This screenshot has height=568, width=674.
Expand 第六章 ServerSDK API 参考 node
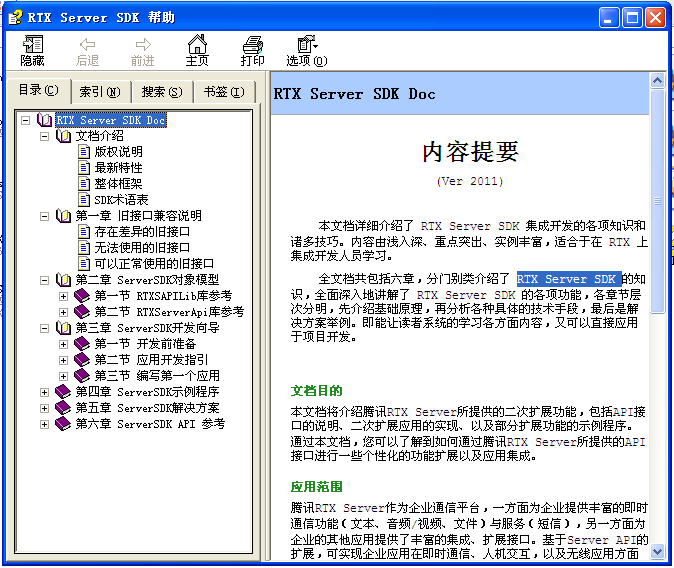44,424
